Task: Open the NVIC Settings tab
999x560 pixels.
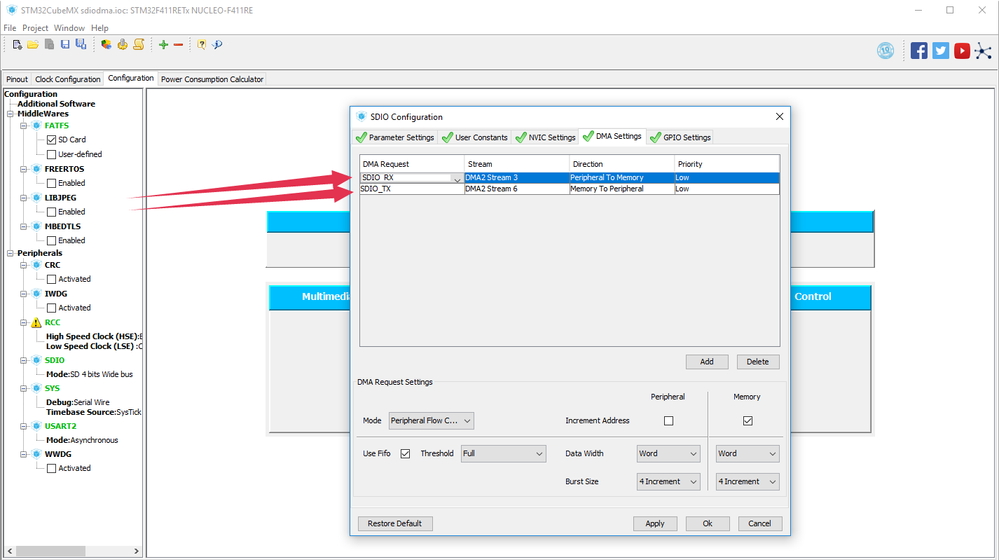Action: coord(545,137)
